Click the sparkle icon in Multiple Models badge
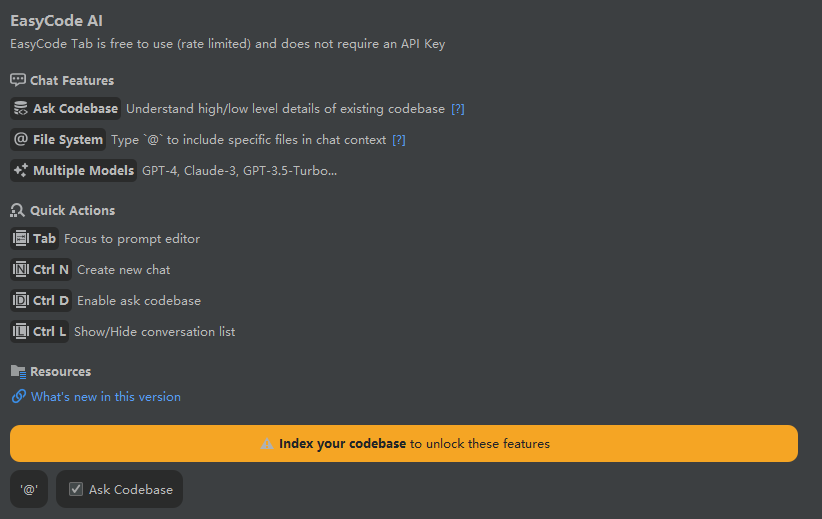 (x=21, y=170)
